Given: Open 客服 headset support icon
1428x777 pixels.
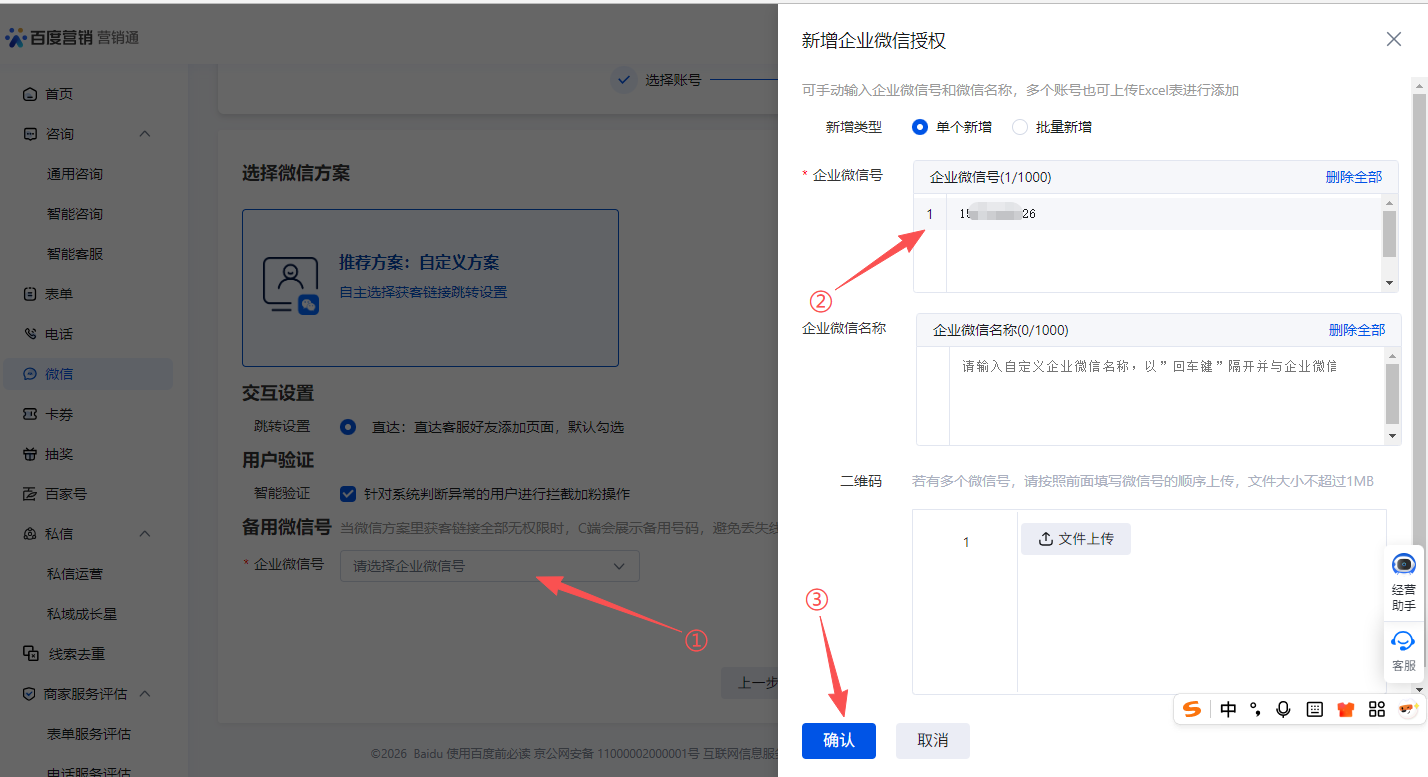Looking at the screenshot, I should click(x=1404, y=641).
